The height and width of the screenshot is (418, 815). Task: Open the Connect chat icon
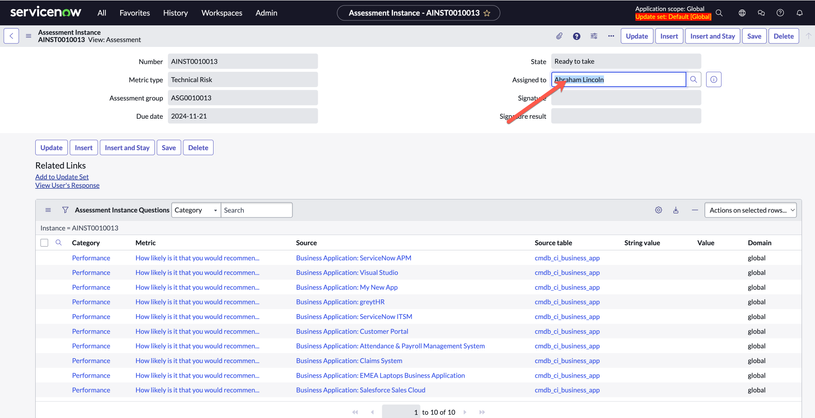click(761, 13)
